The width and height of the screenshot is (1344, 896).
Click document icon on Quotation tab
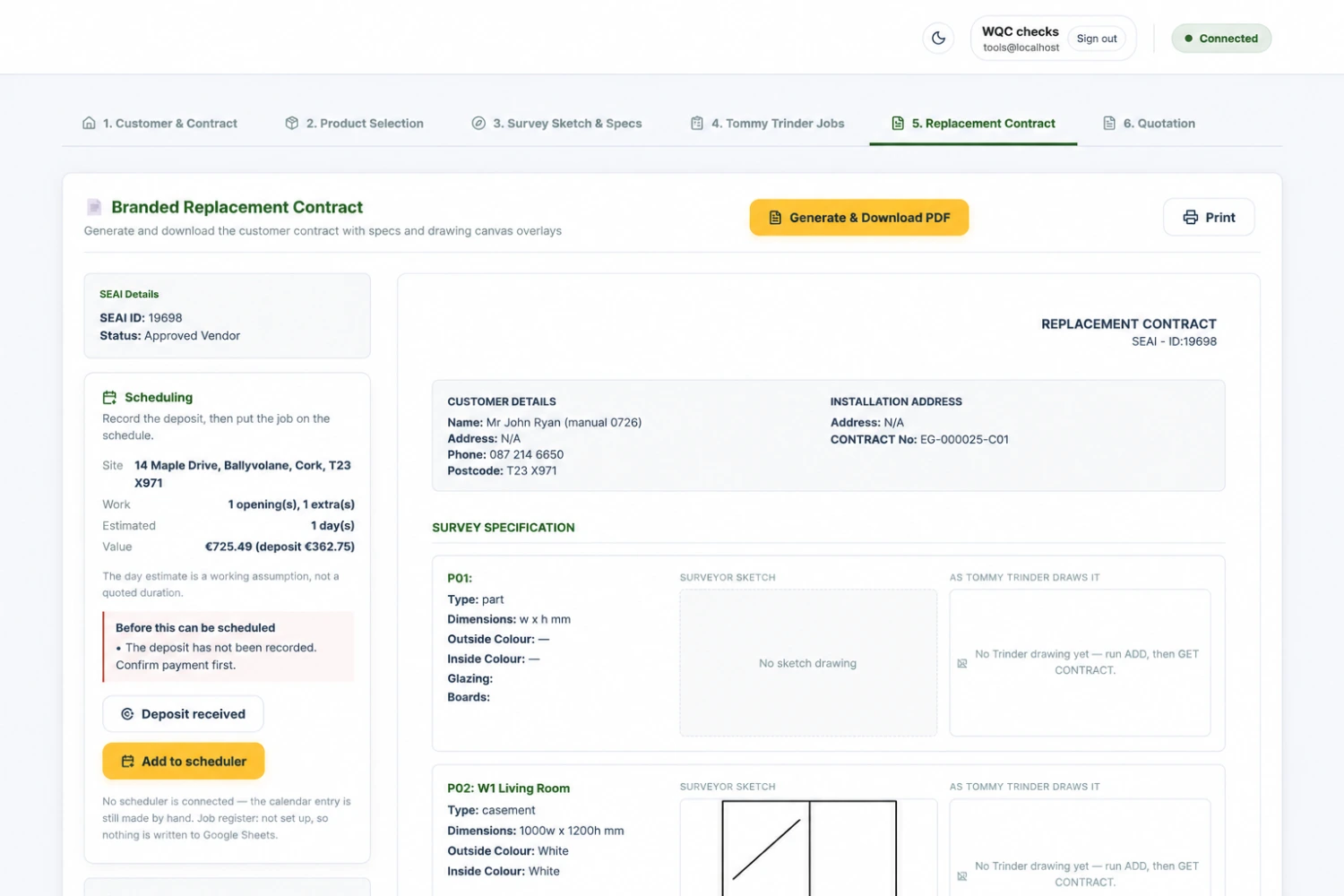pyautogui.click(x=1109, y=124)
